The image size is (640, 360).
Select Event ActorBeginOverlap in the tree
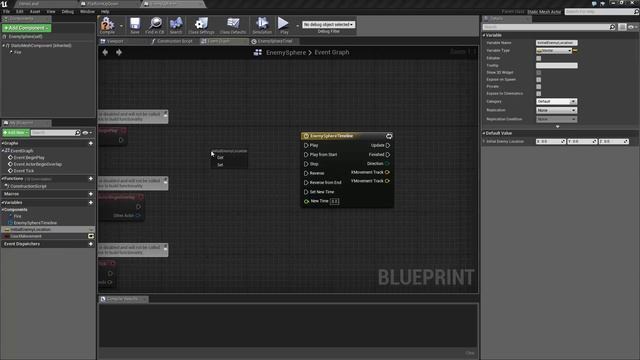38,164
